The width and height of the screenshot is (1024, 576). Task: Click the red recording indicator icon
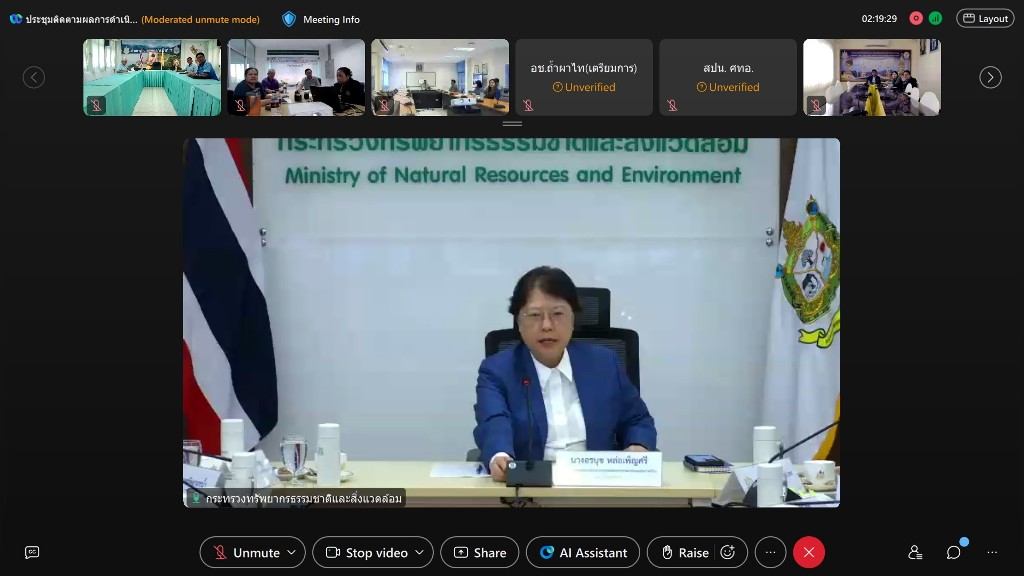916,18
